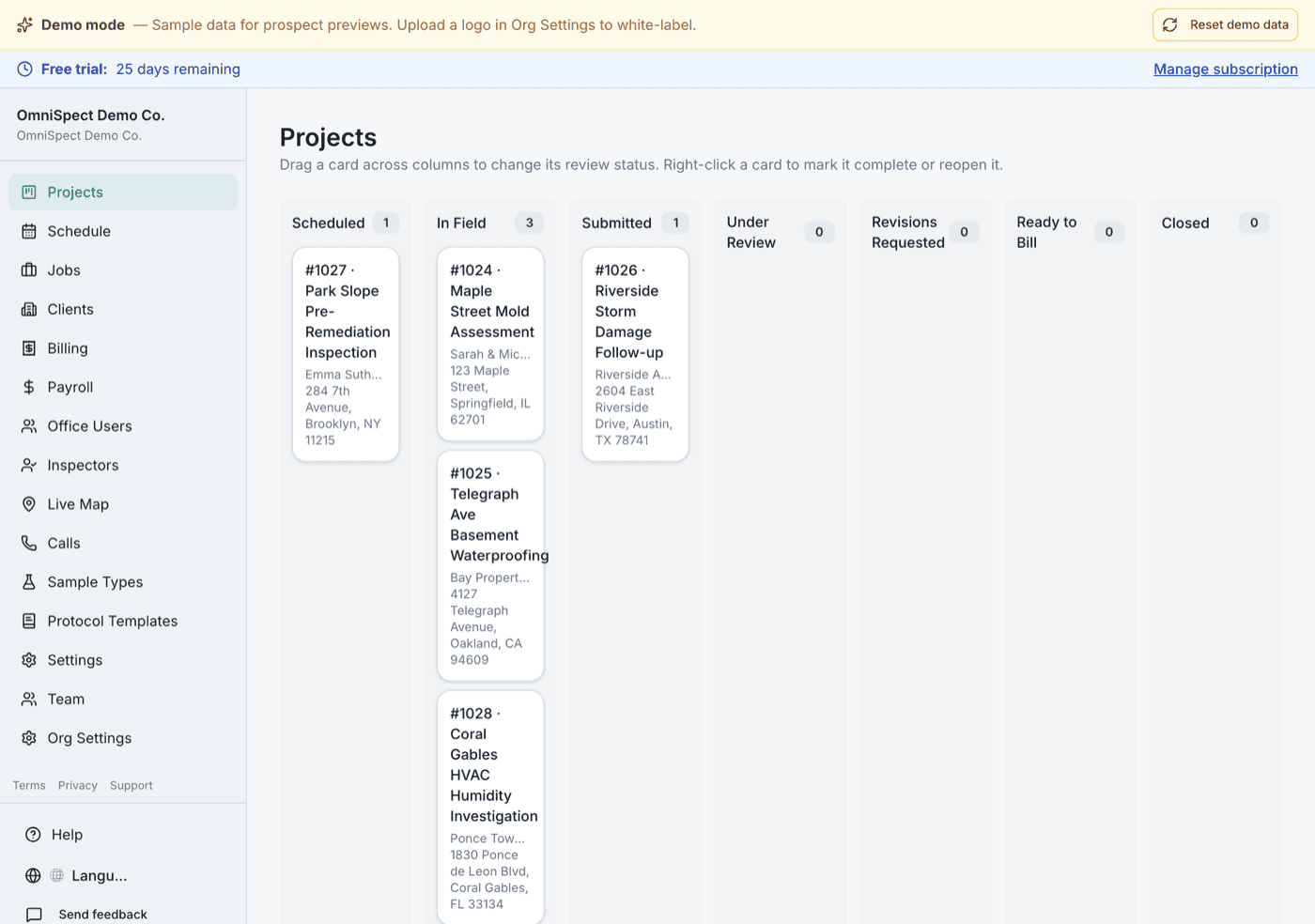Click the Jobs briefcase icon

pos(29,270)
